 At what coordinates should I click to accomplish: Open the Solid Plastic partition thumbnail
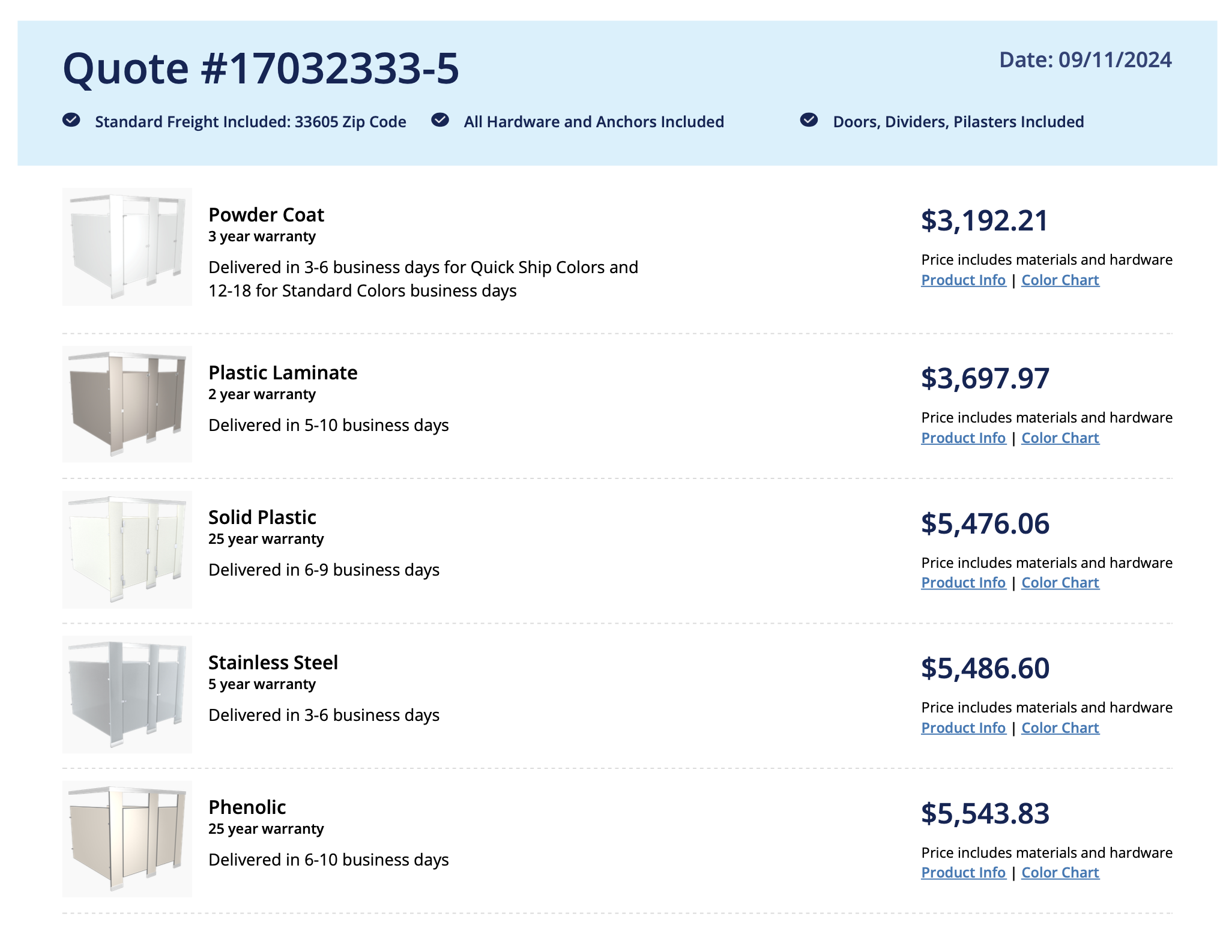pos(127,549)
